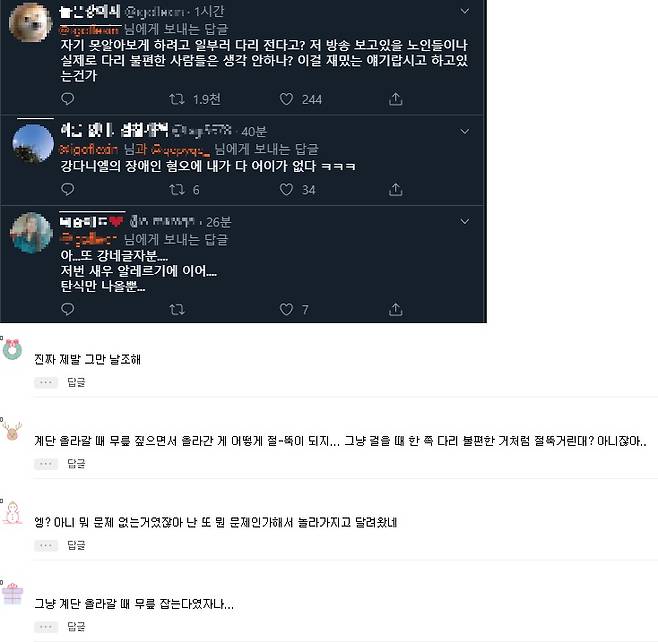Retweet the tweet with 1.9천 retweets
The height and width of the screenshot is (642, 658).
(176, 99)
